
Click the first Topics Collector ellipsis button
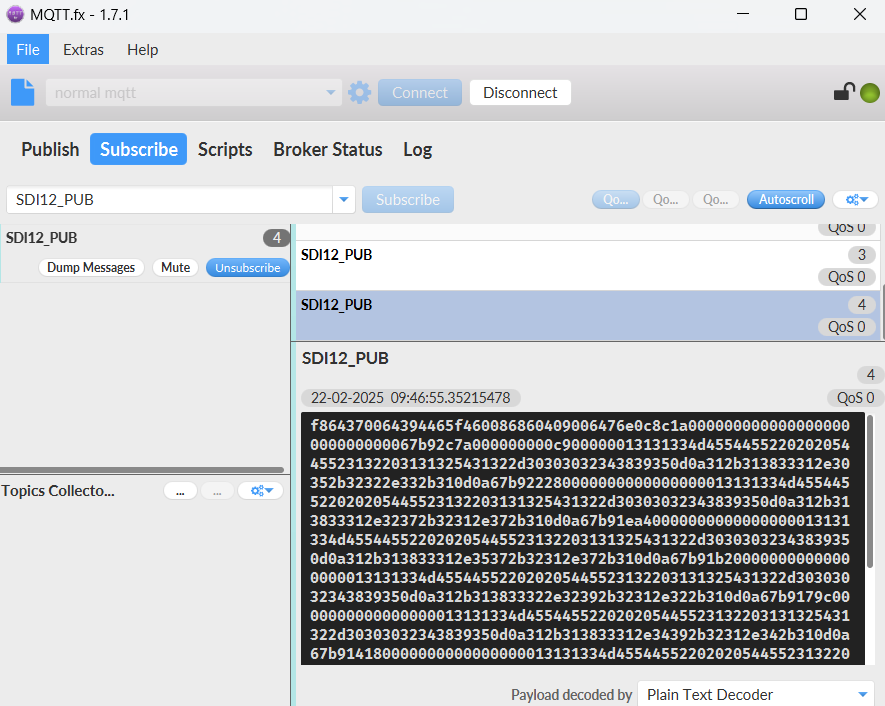tap(180, 490)
